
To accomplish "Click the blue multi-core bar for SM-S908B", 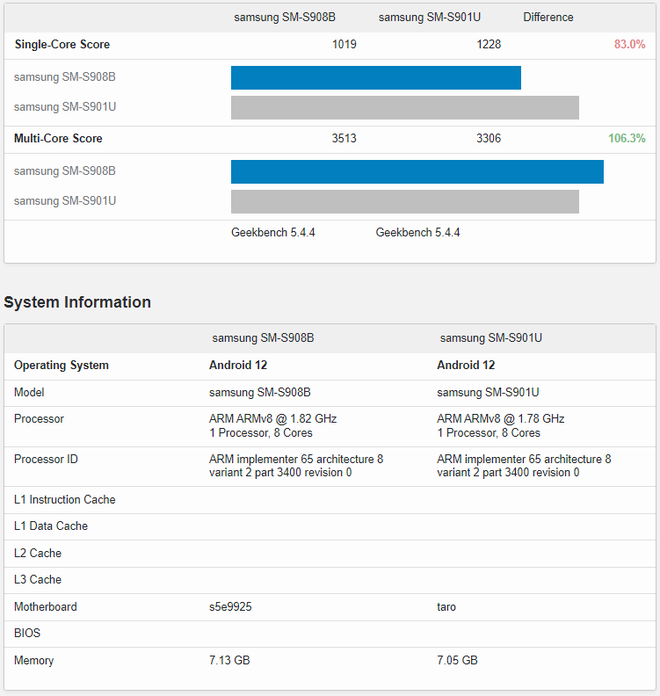I will 417,172.
